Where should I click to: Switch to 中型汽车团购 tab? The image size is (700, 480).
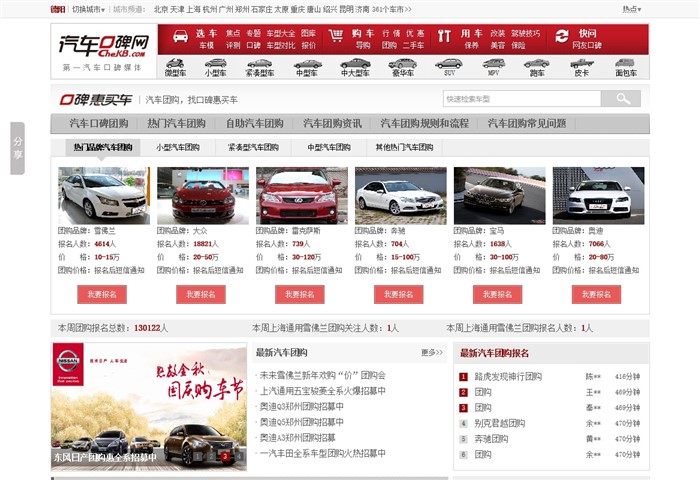(x=329, y=147)
